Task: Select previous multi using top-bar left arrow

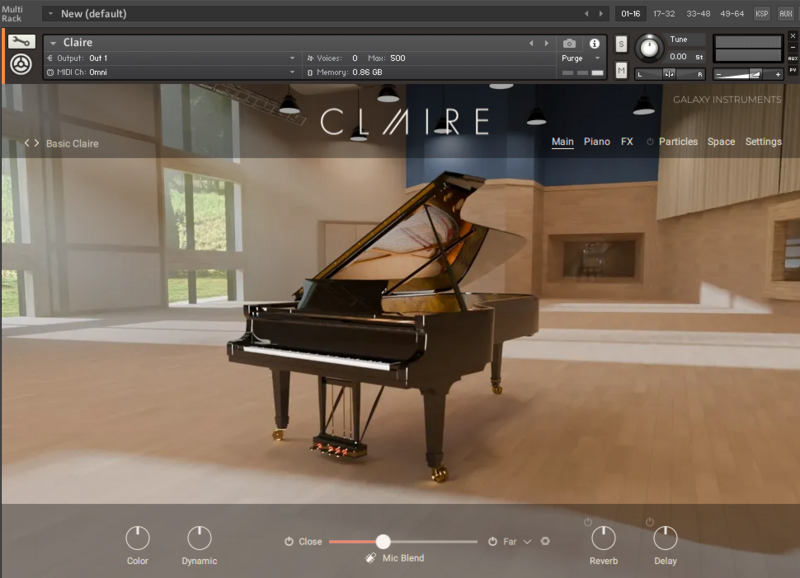Action: pyautogui.click(x=586, y=14)
